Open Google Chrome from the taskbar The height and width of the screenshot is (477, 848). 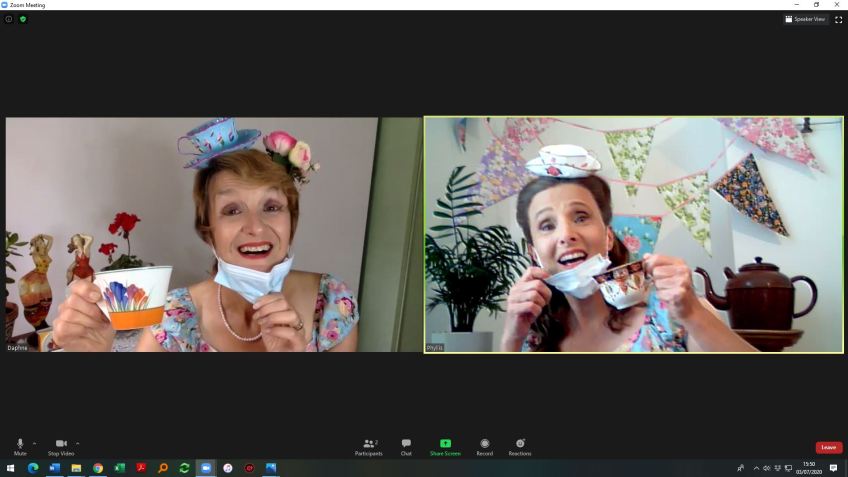tap(98, 468)
